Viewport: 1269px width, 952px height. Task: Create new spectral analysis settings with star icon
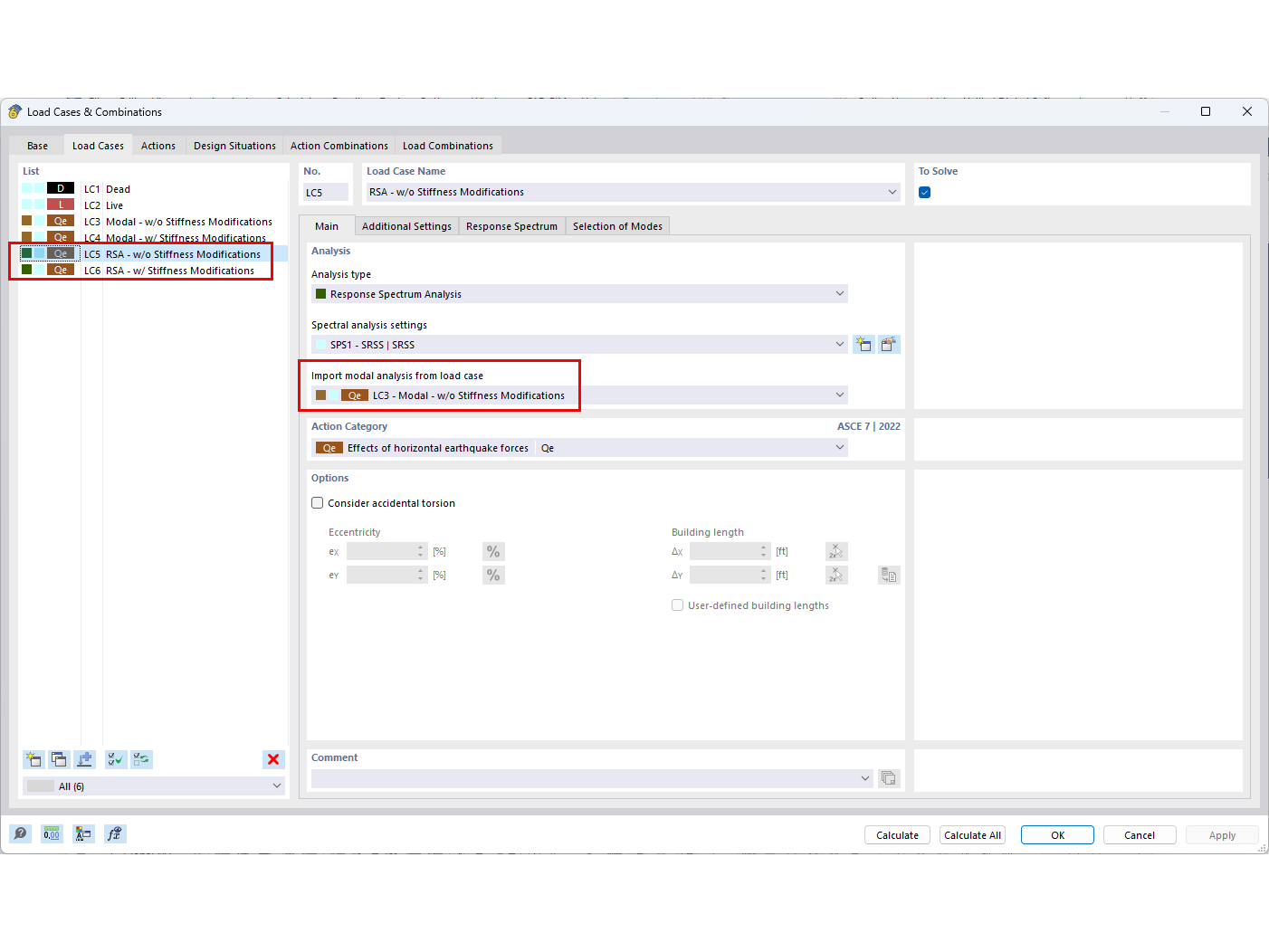pyautogui.click(x=863, y=344)
